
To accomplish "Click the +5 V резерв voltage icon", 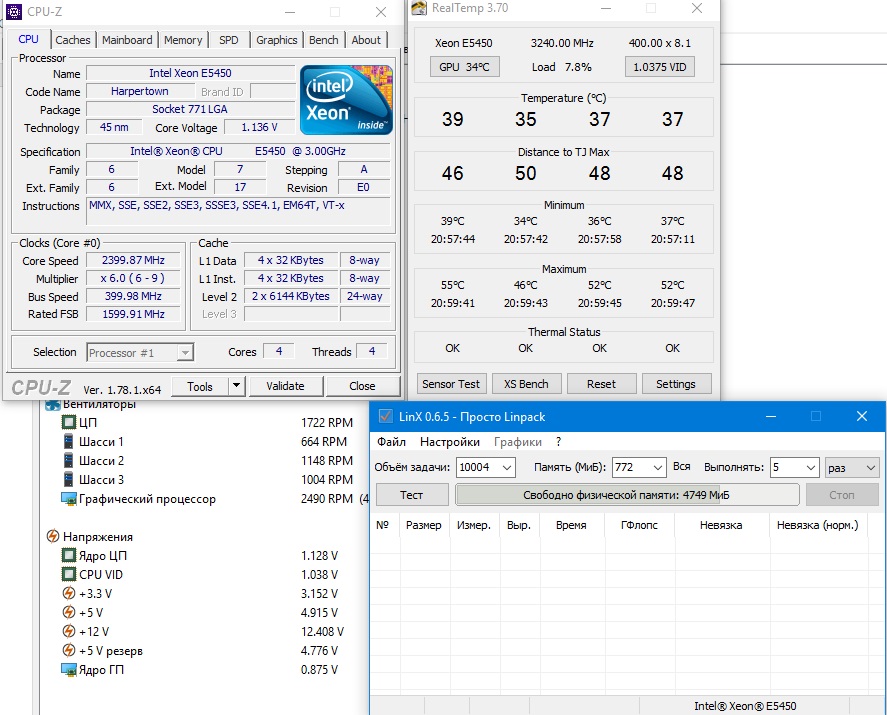I will point(68,651).
